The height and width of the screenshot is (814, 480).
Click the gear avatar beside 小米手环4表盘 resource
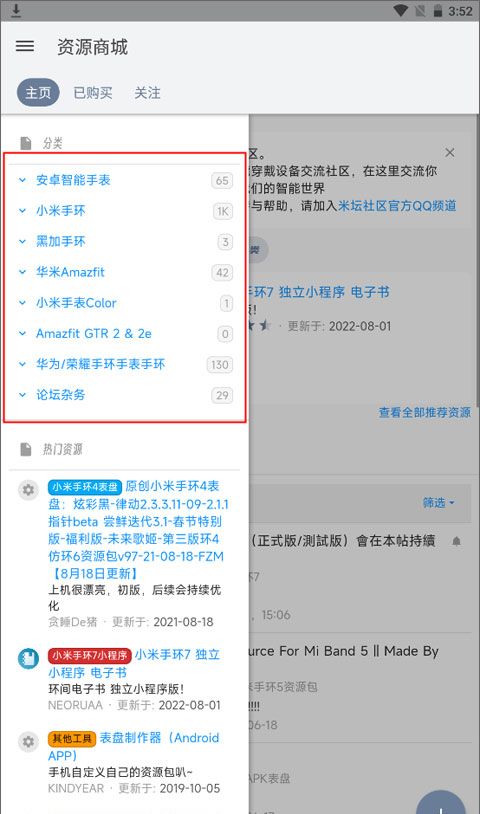(28, 490)
